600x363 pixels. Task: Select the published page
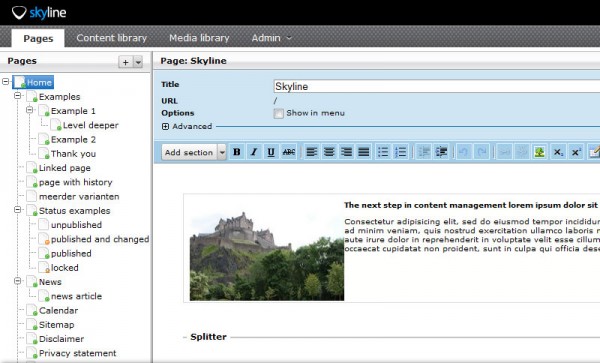[x=71, y=254]
